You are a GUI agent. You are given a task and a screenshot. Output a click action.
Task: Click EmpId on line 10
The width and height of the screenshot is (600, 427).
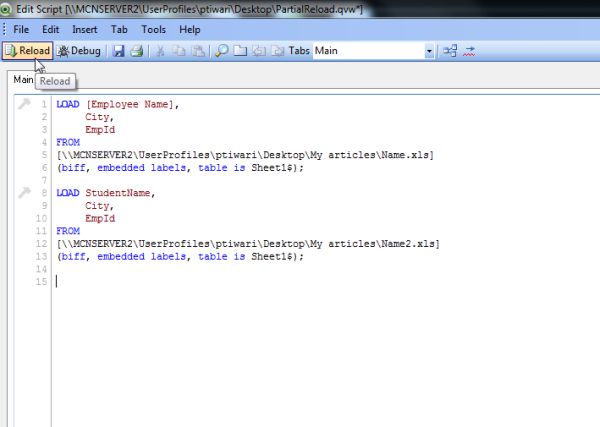click(x=100, y=218)
